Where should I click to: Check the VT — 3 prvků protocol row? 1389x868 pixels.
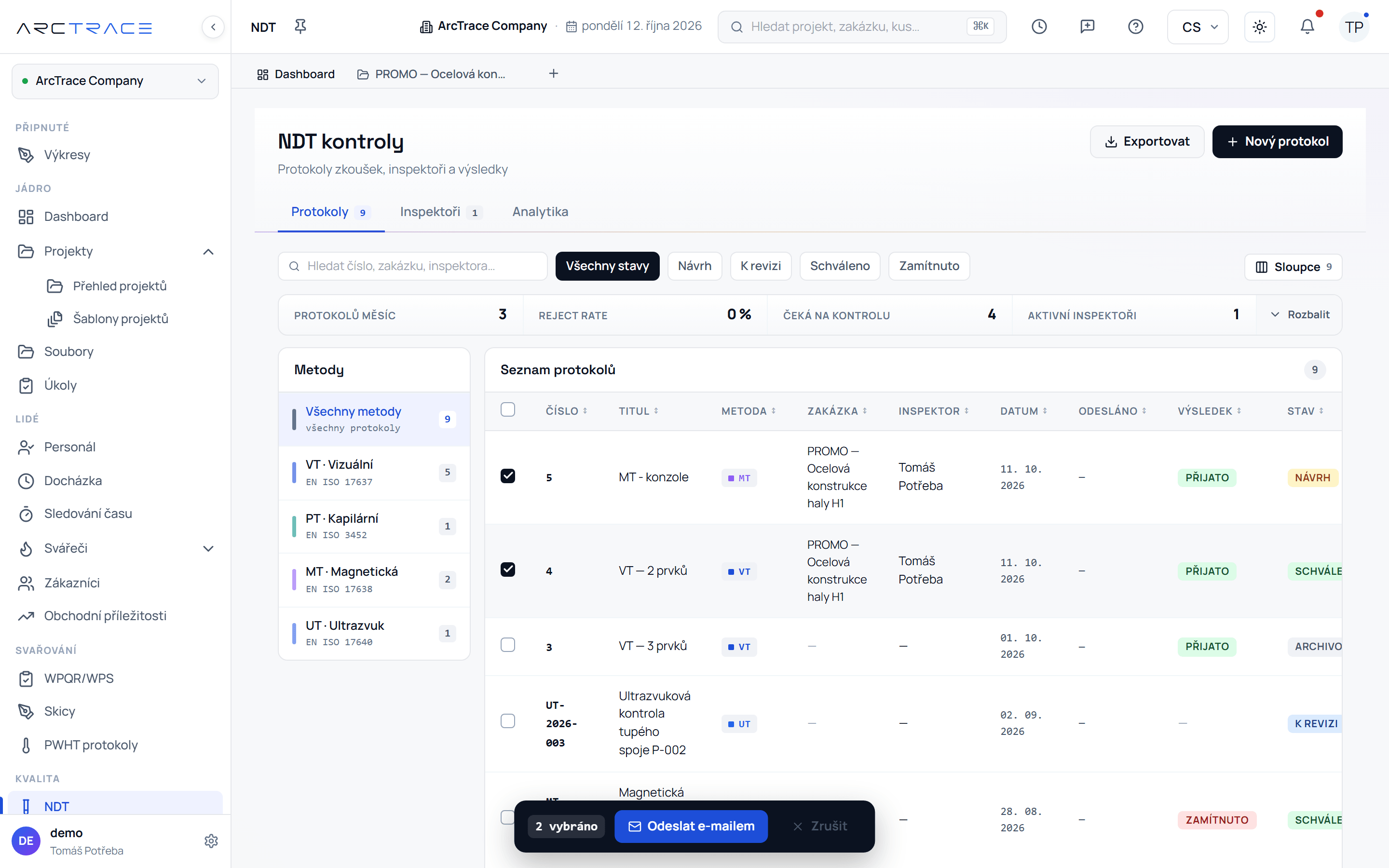(x=507, y=645)
